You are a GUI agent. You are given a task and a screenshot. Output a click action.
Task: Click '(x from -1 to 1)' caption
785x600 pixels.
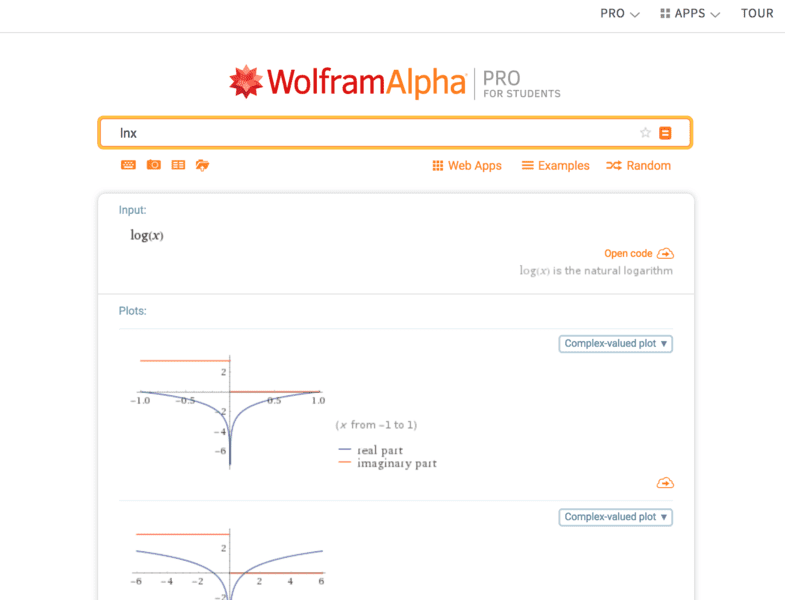pyautogui.click(x=376, y=425)
